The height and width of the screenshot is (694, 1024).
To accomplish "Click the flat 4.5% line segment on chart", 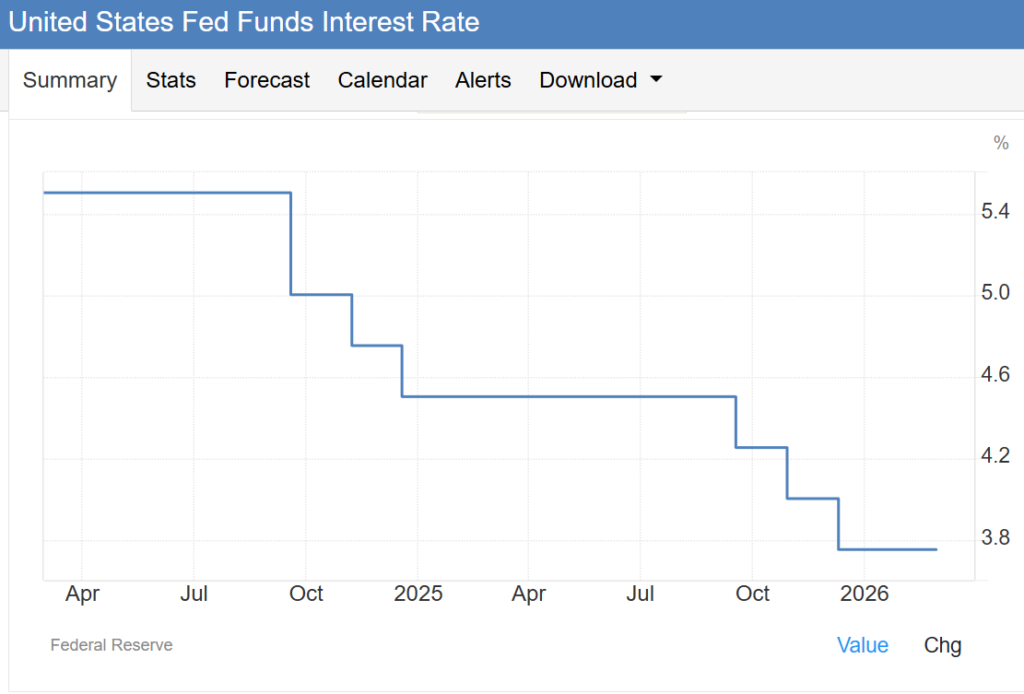I will [x=570, y=397].
